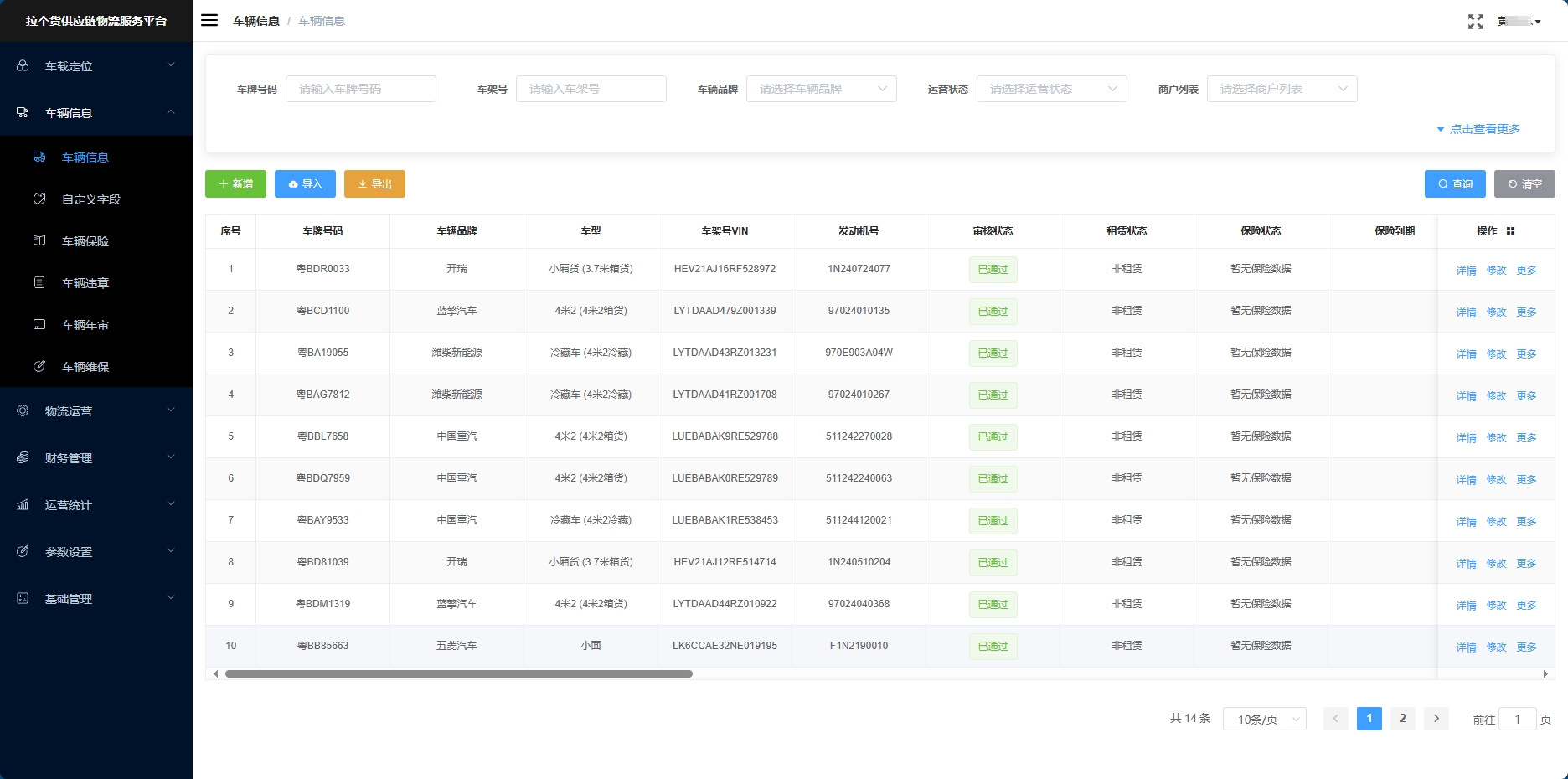Go to page 2 of the table
1568x779 pixels.
pos(1402,719)
